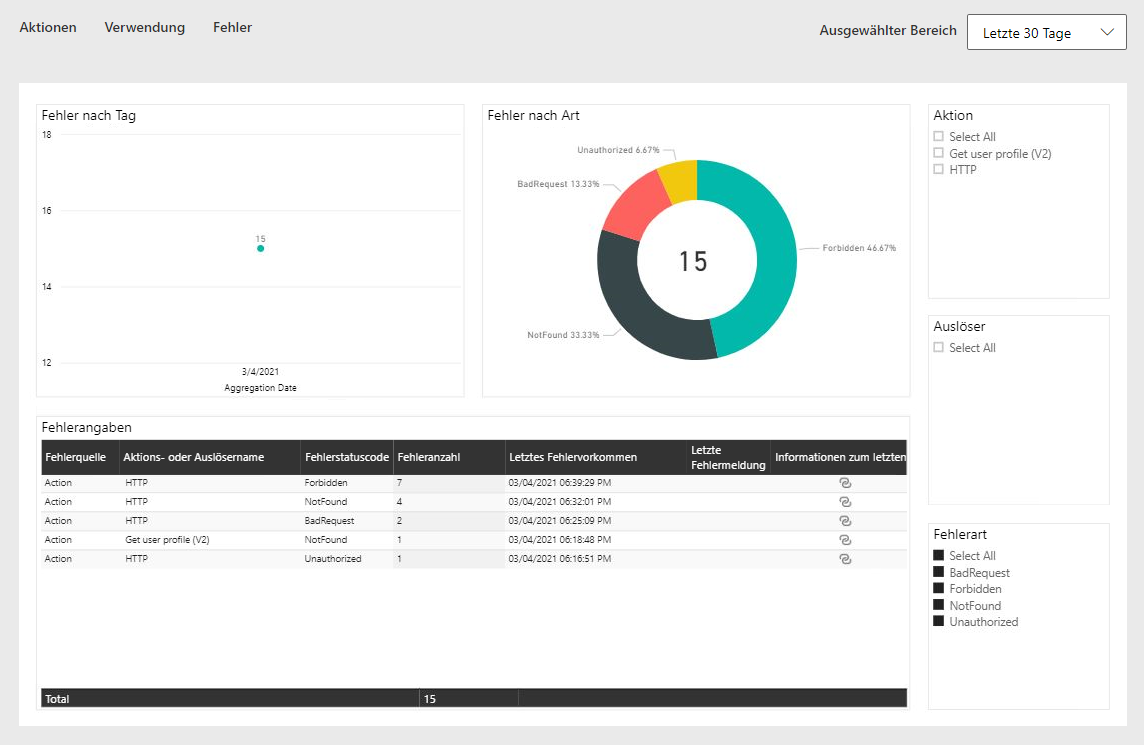
Task: Click link icon in HTTP NotFound row
Action: [845, 501]
